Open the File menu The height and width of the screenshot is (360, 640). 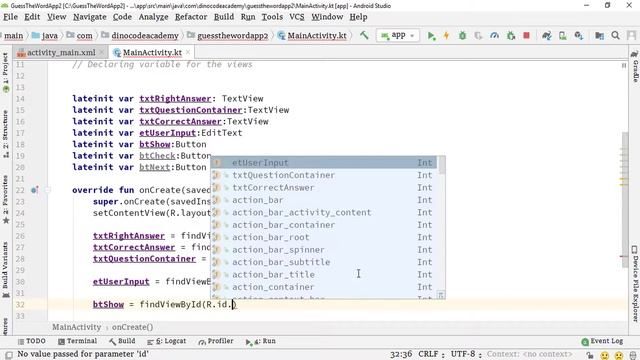pos(10,17)
